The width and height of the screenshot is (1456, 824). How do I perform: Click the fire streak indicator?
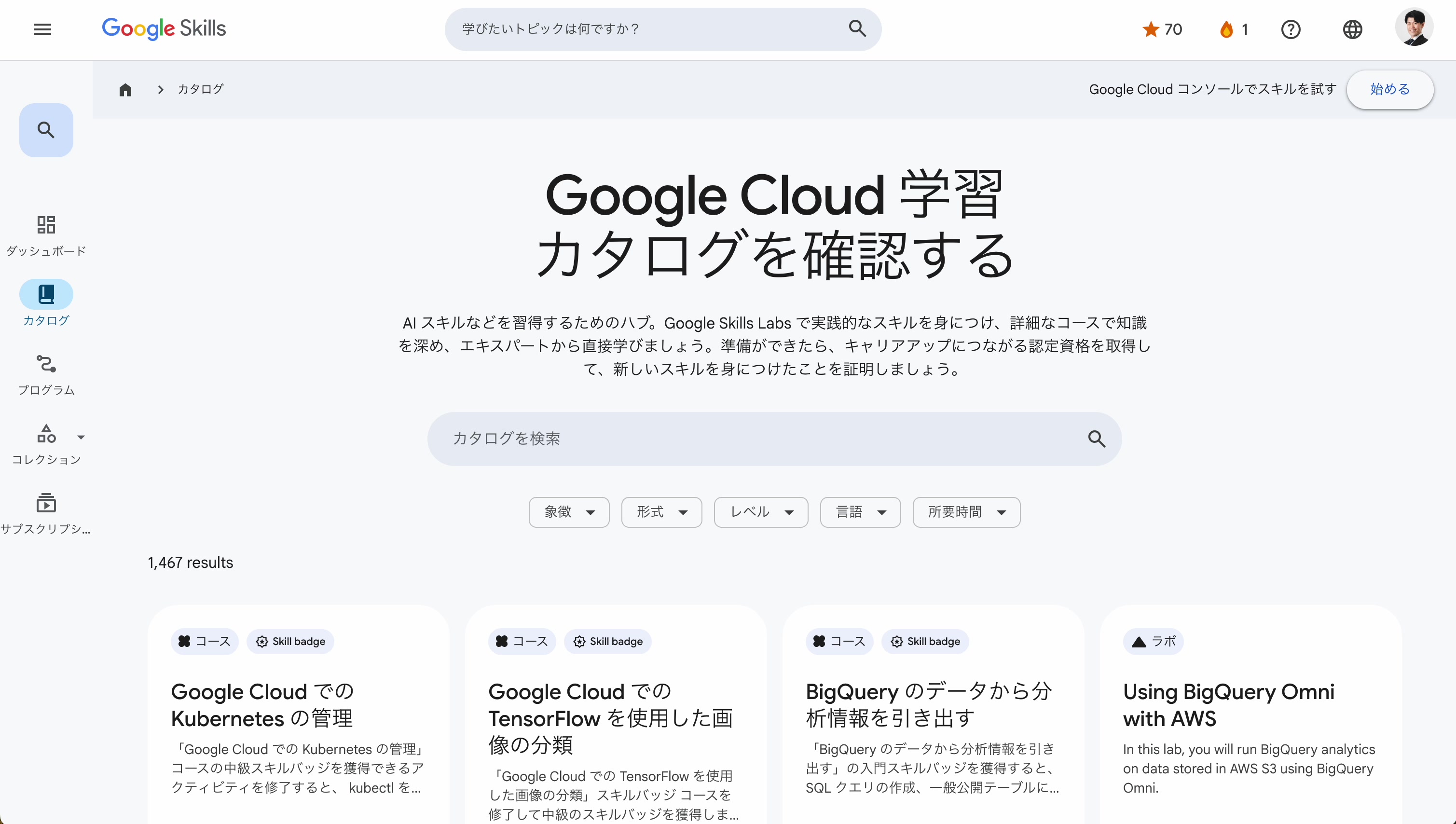[1233, 29]
